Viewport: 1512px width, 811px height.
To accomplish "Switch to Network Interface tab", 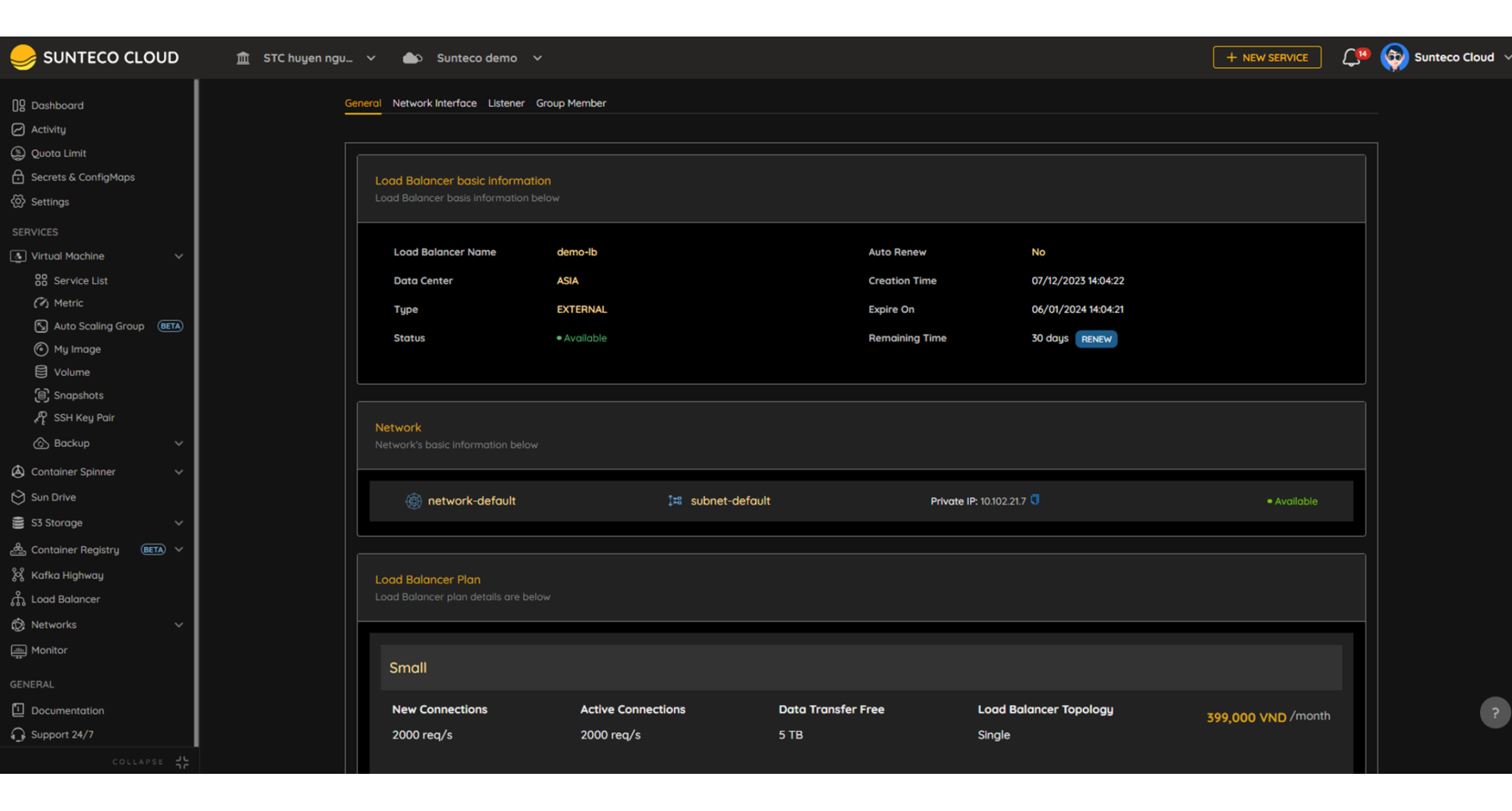I will pos(435,103).
